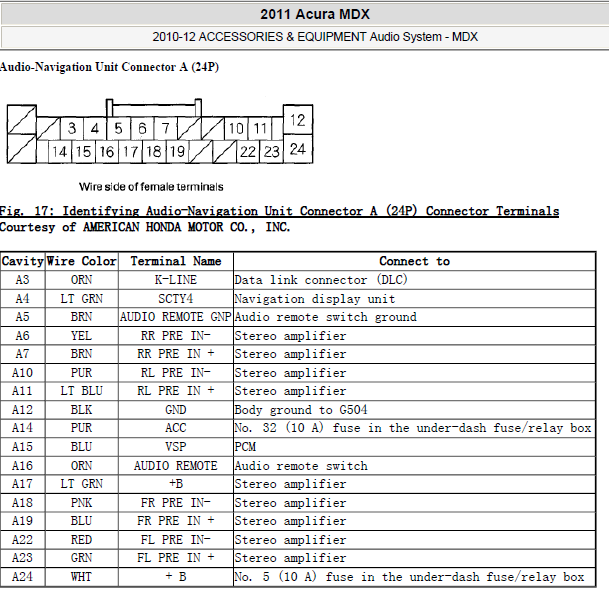The width and height of the screenshot is (609, 603).
Task: Click terminal 3 in connector diagram
Action: pos(72,128)
